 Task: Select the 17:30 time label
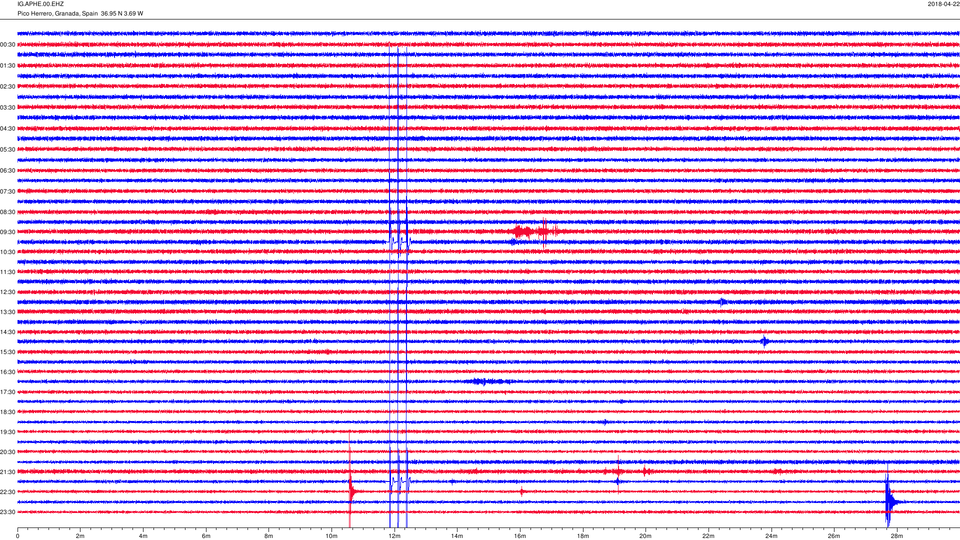coord(8,392)
